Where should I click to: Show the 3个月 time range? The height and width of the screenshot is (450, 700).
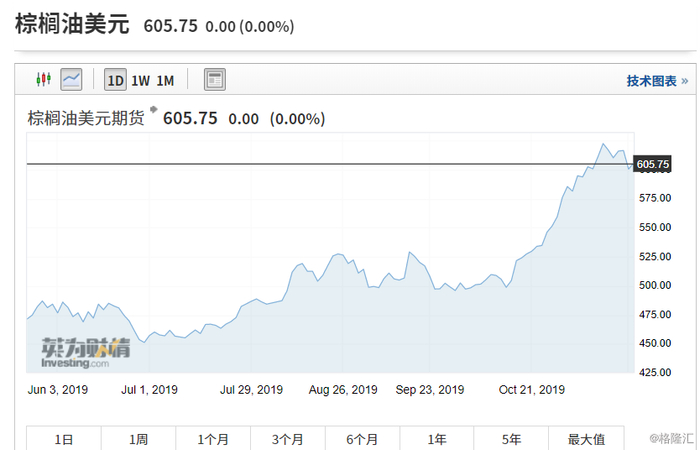pyautogui.click(x=288, y=439)
